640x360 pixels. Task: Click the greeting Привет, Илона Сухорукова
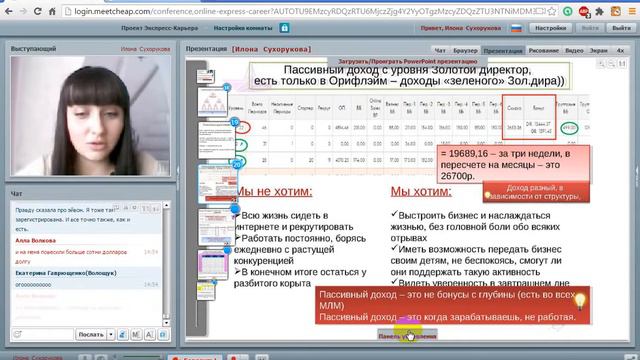(461, 28)
